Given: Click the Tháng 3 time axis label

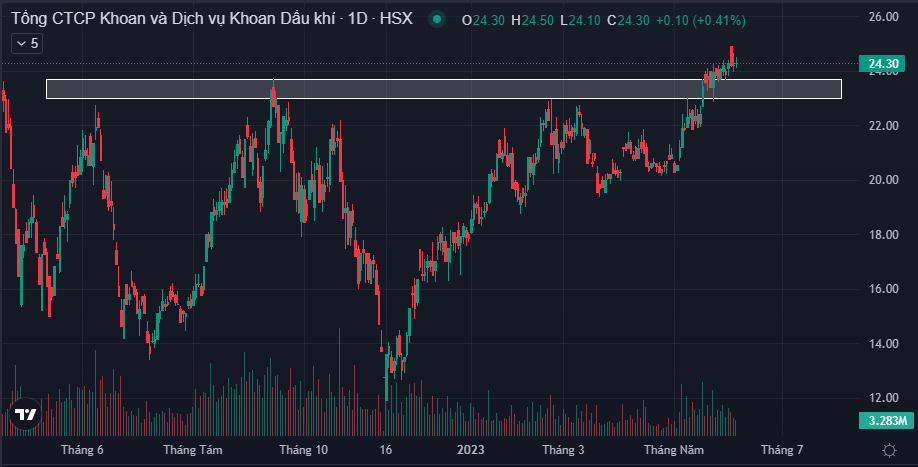Looking at the screenshot, I should 563,450.
